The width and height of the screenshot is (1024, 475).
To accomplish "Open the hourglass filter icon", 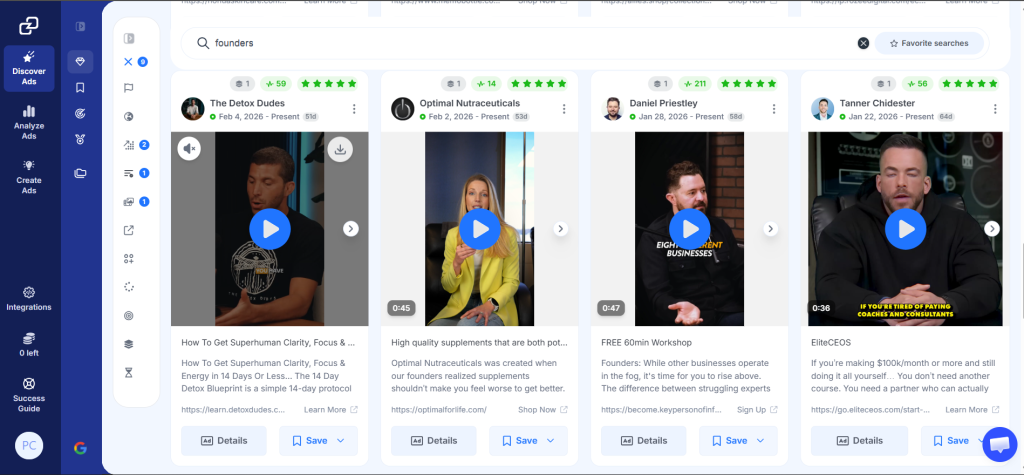I will click(129, 372).
